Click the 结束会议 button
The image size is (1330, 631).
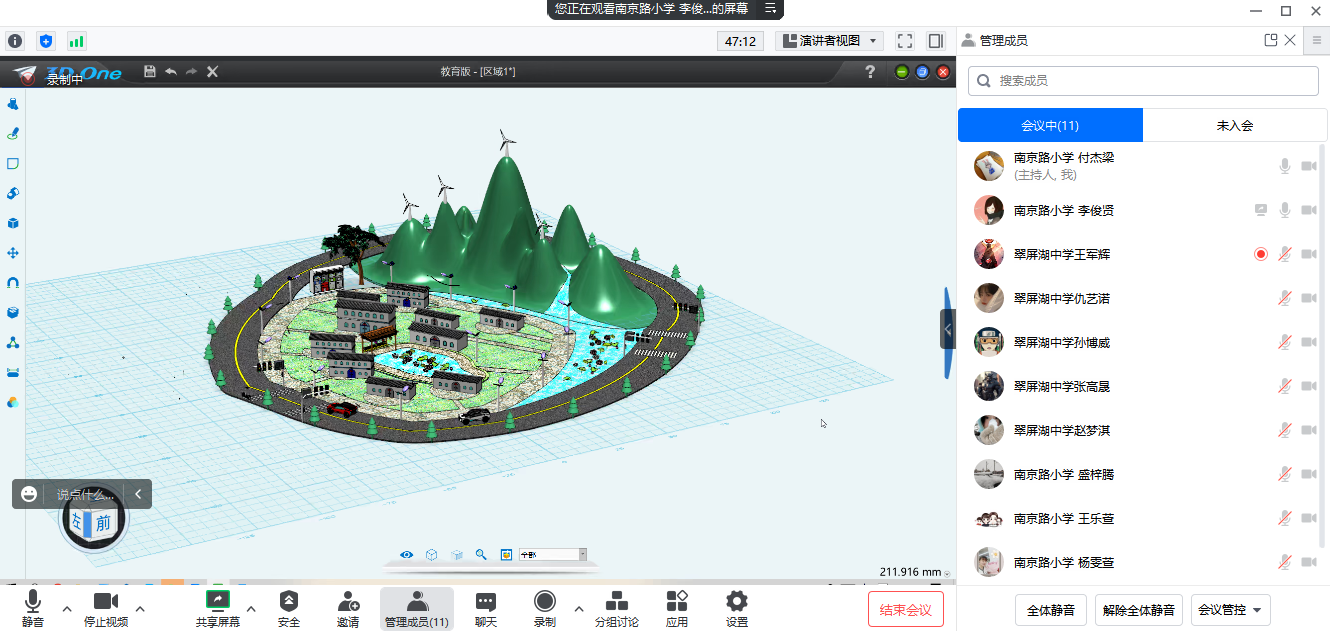(x=906, y=609)
